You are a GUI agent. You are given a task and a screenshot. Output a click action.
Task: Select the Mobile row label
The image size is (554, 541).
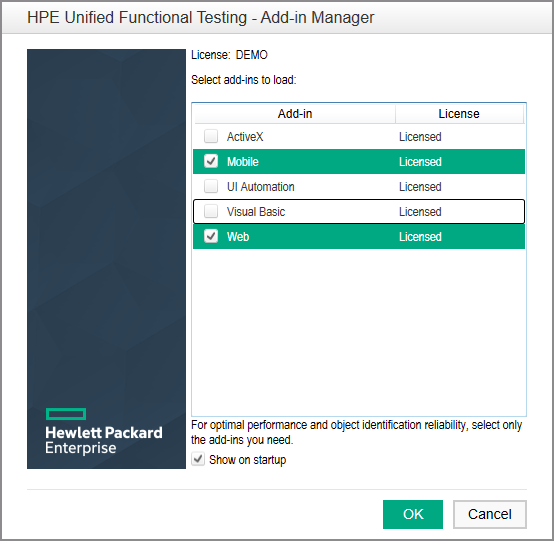pos(243,162)
